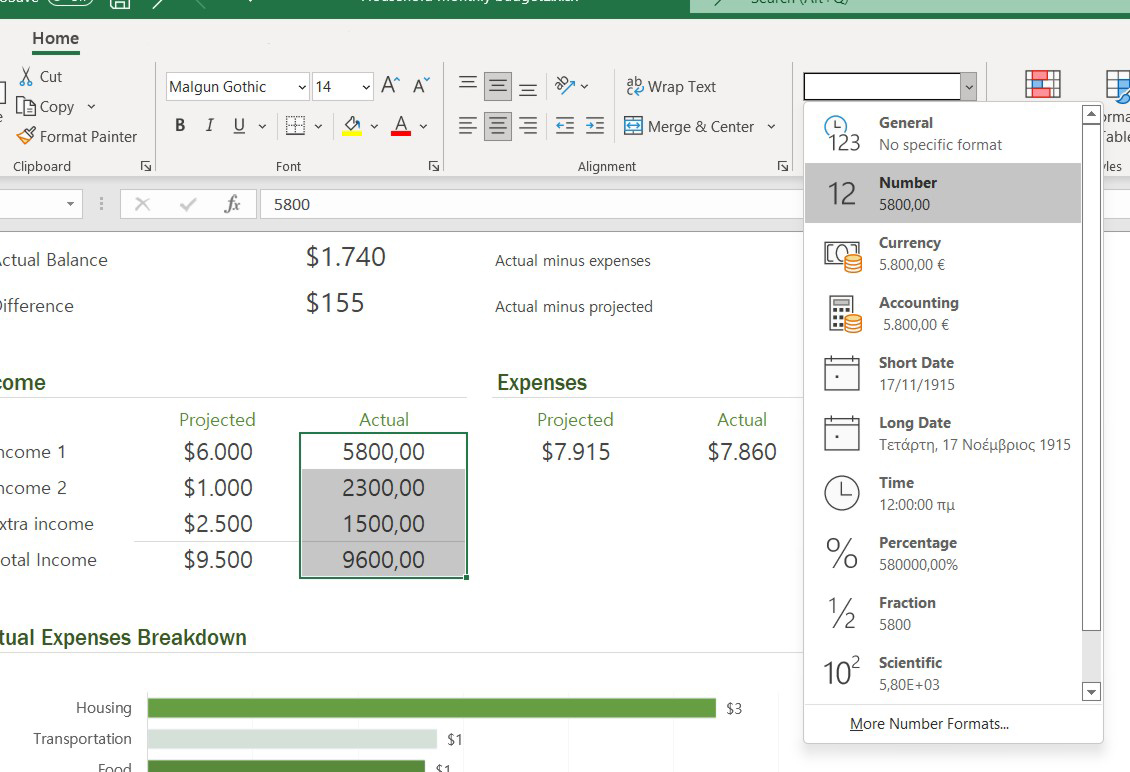1130x772 pixels.
Task: Choose the Time format option
Action: point(943,492)
